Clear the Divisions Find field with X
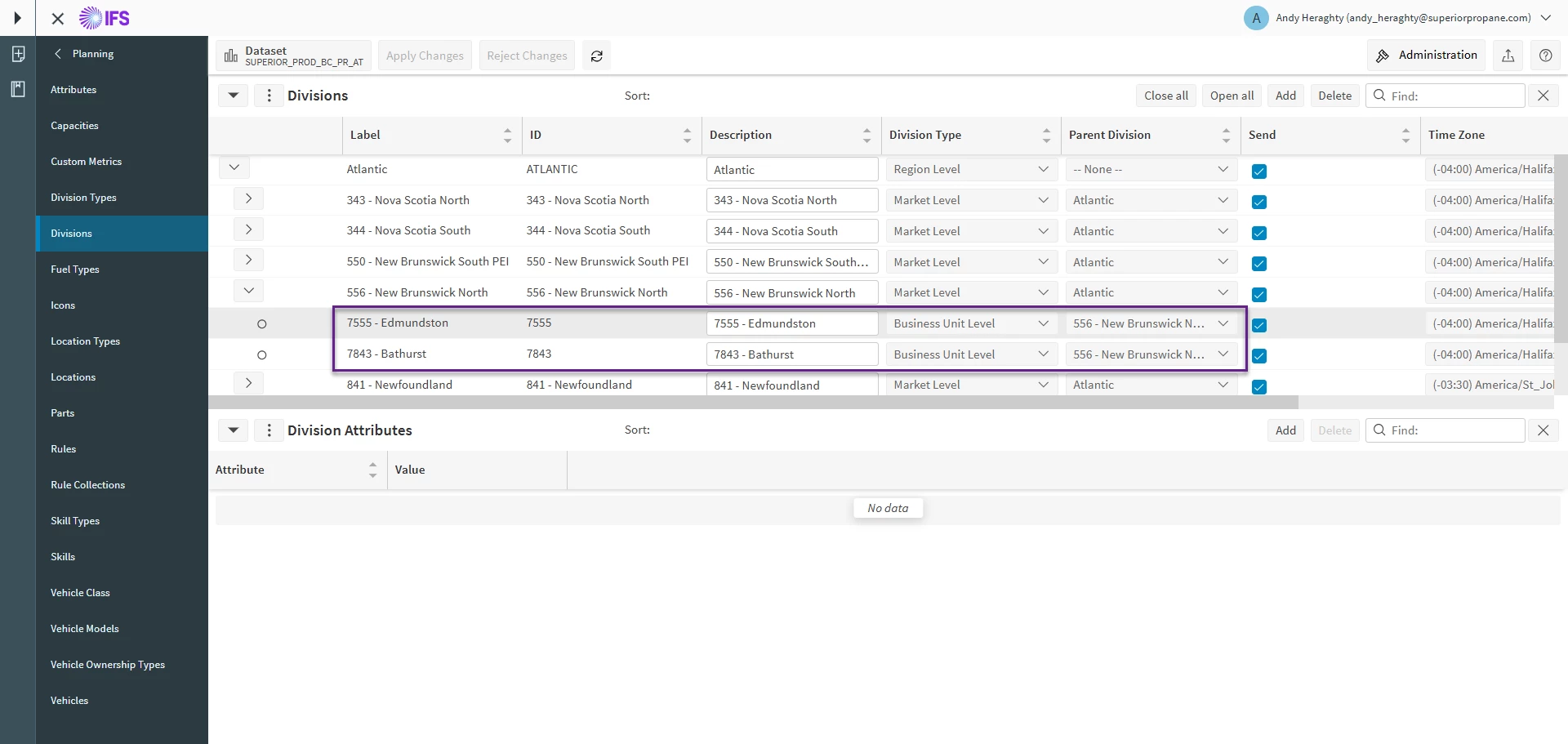Screen dimensions: 1568x744 click(x=1543, y=96)
